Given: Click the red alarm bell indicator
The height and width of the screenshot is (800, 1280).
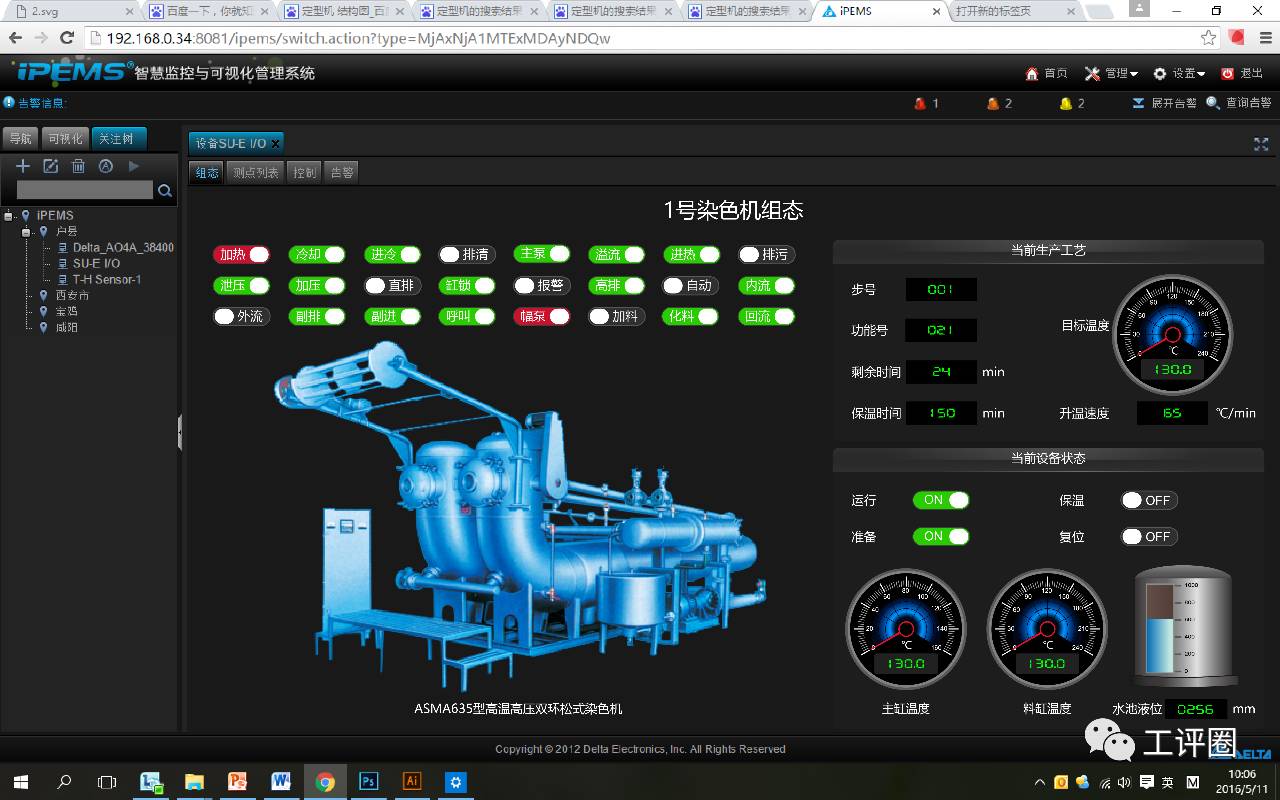Looking at the screenshot, I should (920, 103).
